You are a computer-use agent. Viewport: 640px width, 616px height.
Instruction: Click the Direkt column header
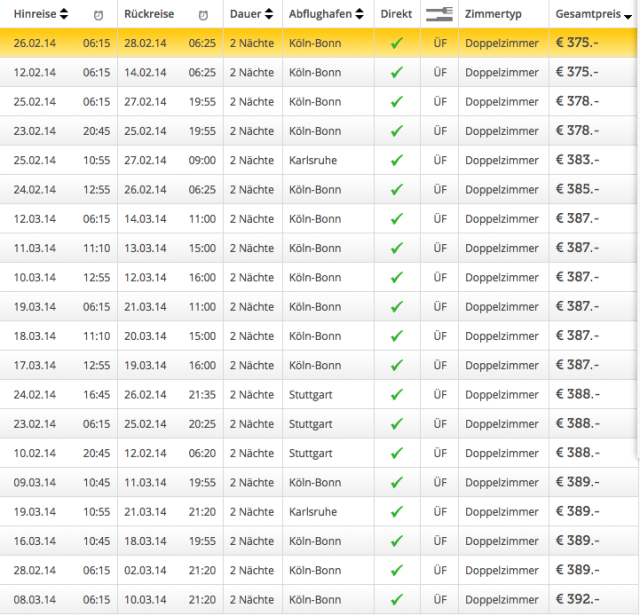click(396, 14)
